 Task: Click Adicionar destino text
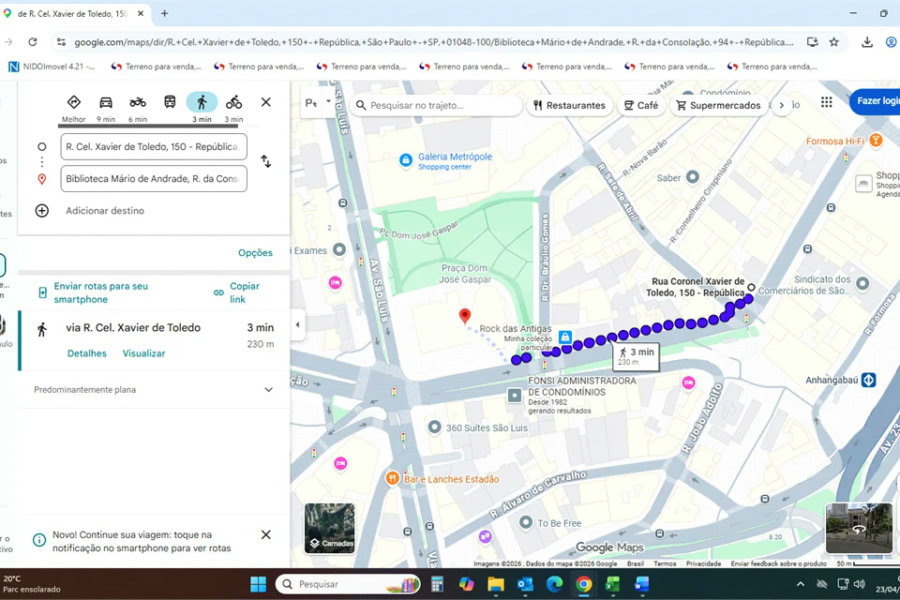point(105,211)
